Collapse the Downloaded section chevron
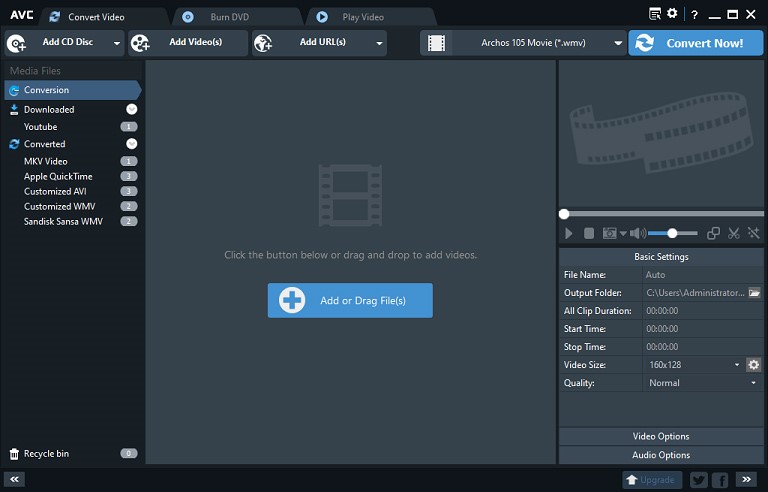This screenshot has width=768, height=492. pos(132,109)
